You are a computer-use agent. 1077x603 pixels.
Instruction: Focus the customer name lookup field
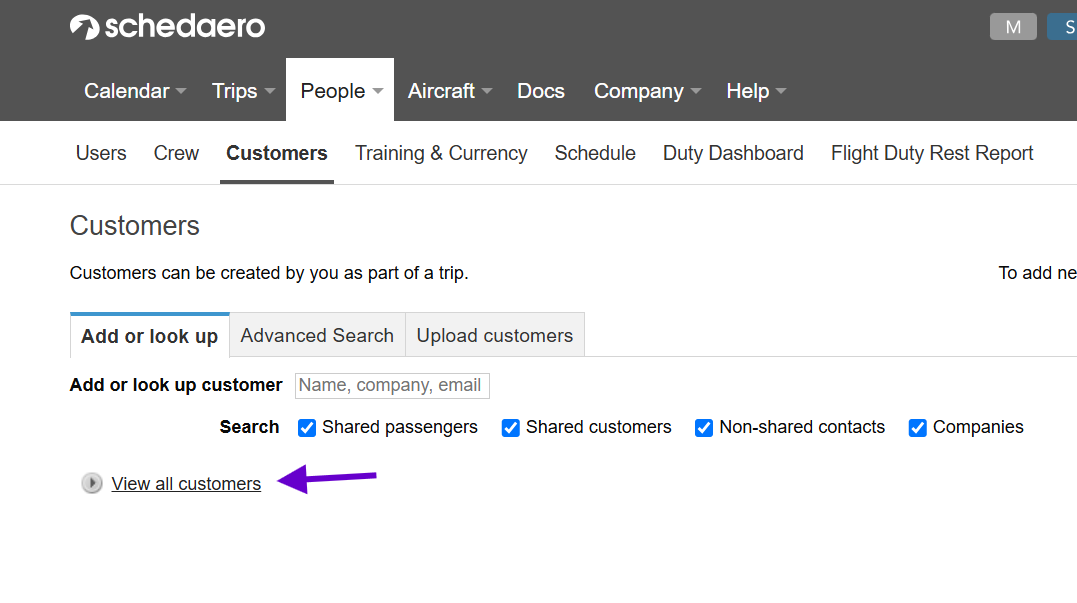[391, 386]
